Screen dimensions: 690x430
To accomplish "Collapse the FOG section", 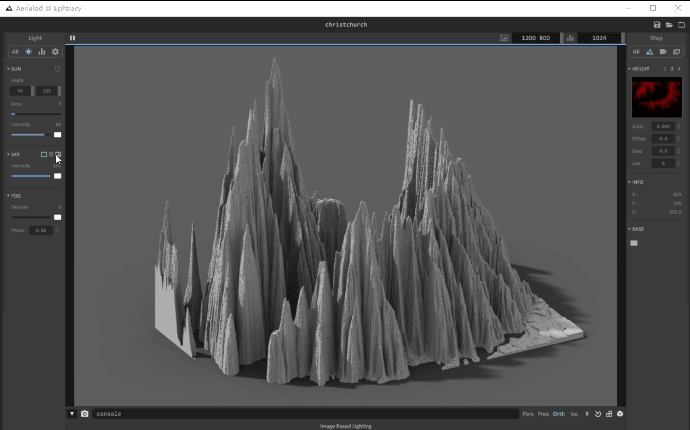I will pos(9,196).
